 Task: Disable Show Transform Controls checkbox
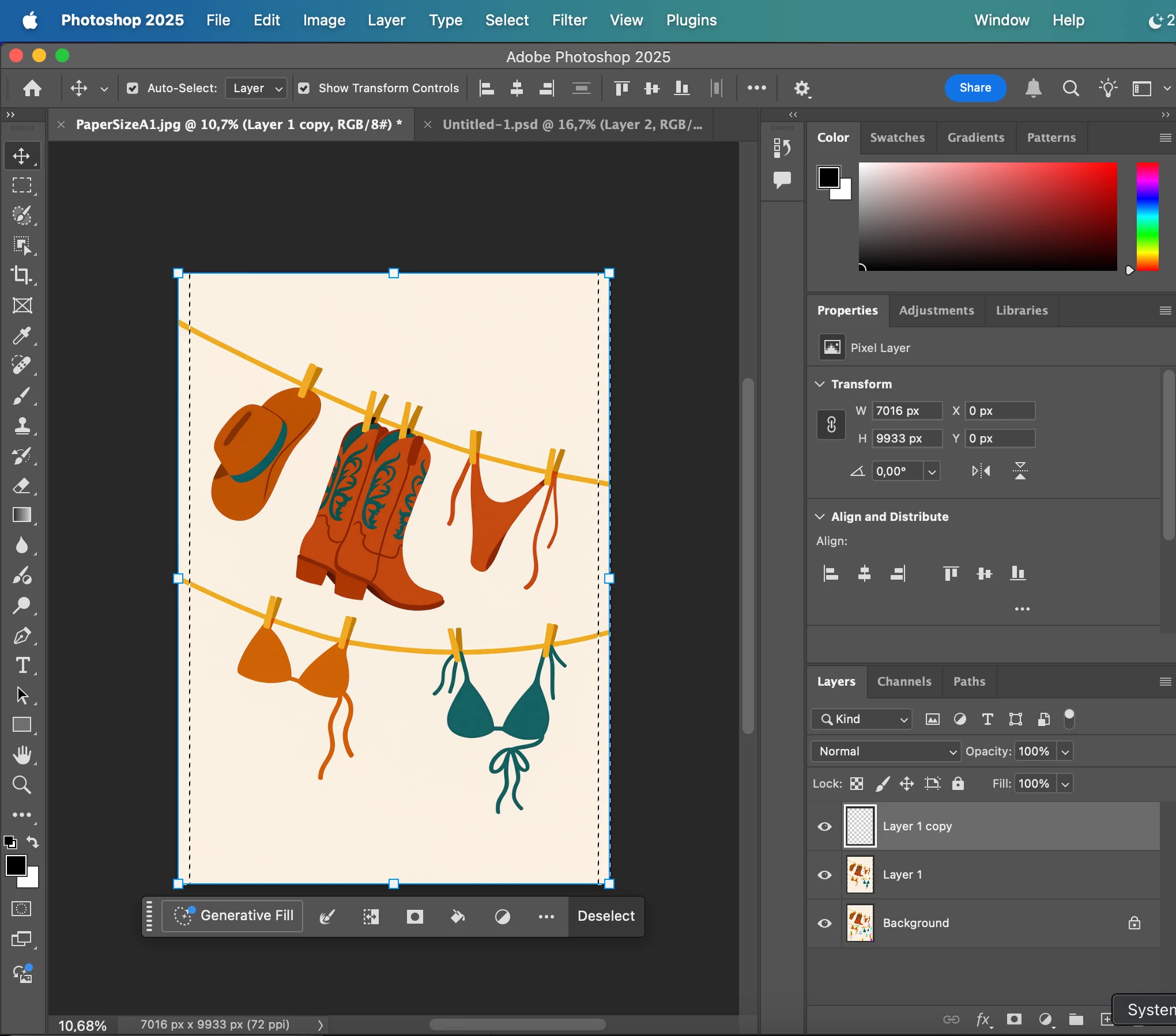click(x=304, y=88)
